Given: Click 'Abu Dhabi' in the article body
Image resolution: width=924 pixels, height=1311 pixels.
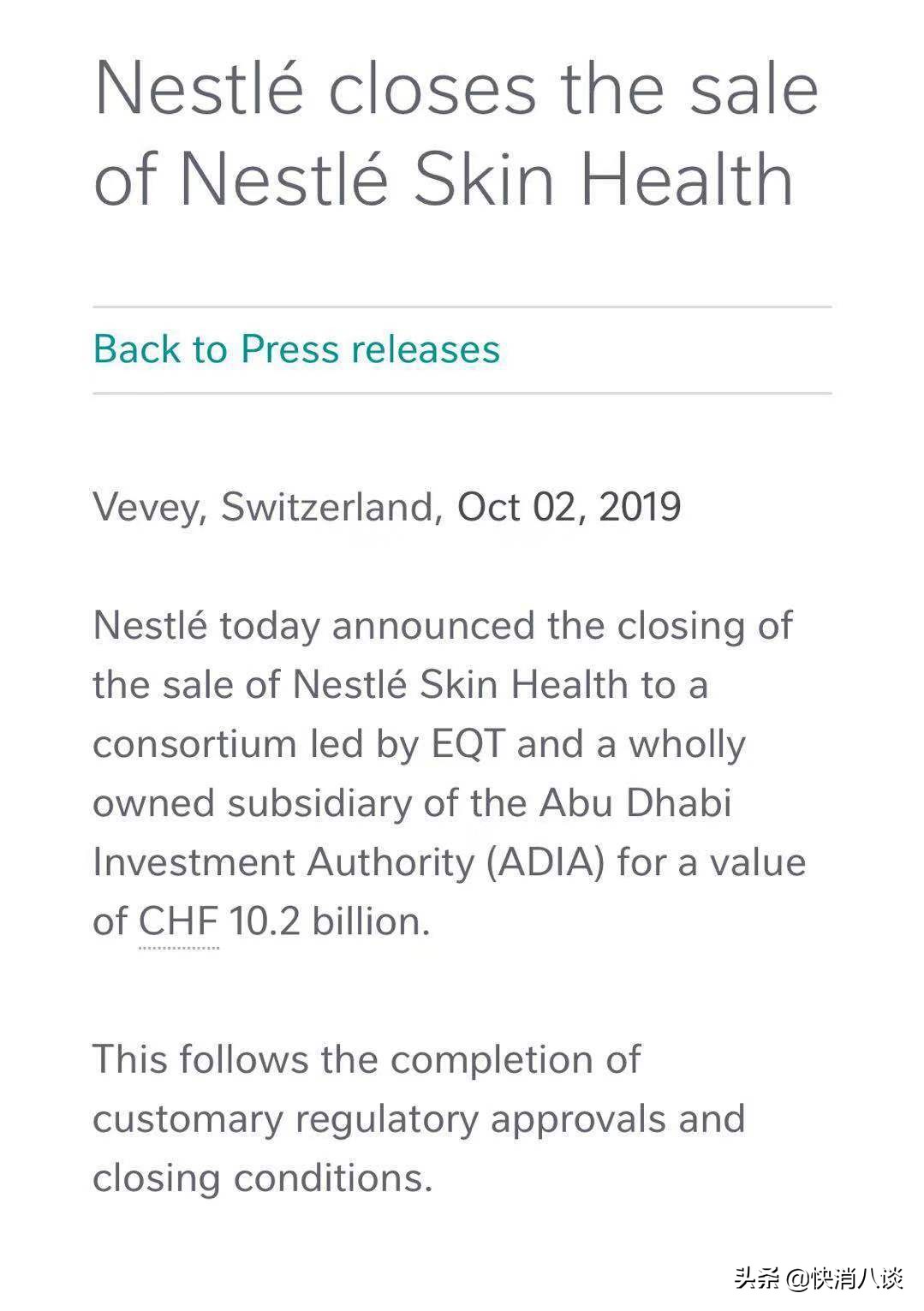Looking at the screenshot, I should coord(635,803).
